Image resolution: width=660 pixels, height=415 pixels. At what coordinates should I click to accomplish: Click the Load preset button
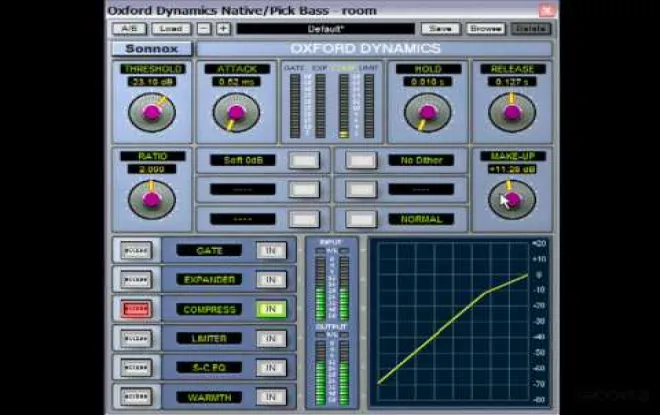tap(171, 29)
